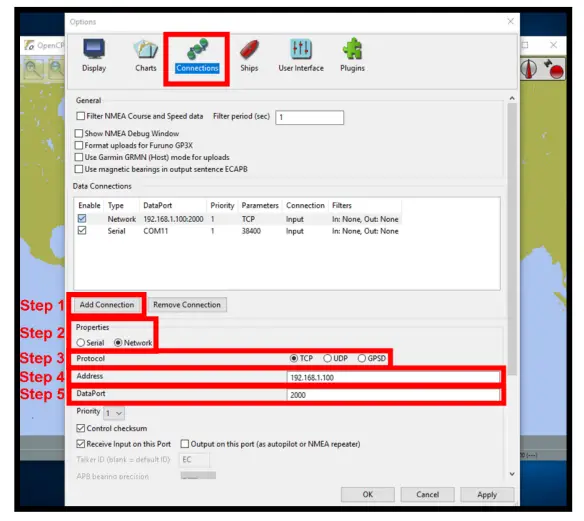584x521 pixels.
Task: Click TCP cell in Network row
Action: pyautogui.click(x=248, y=219)
